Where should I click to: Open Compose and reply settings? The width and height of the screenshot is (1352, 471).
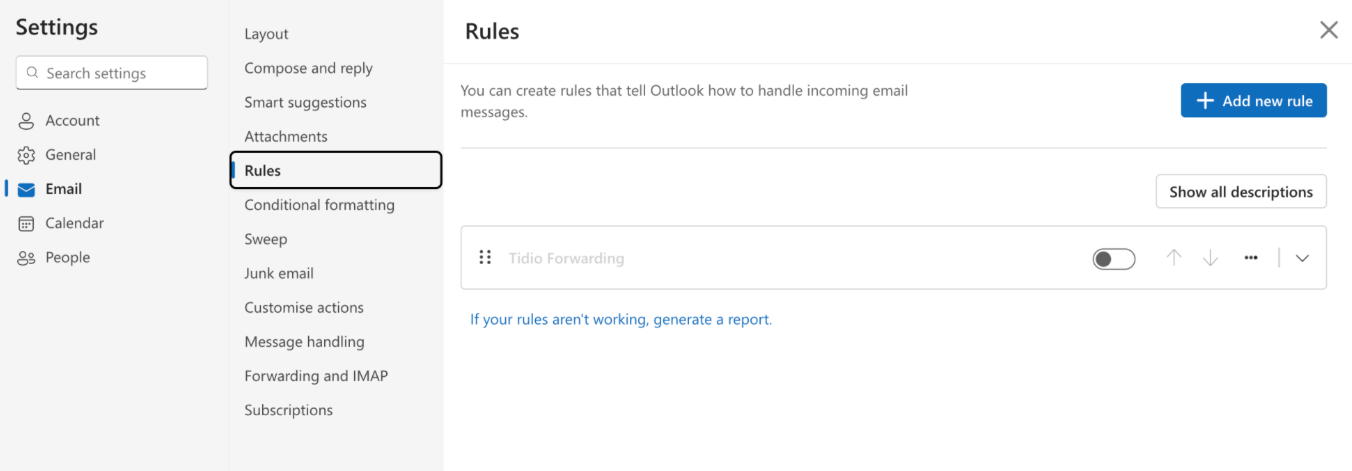pos(308,68)
